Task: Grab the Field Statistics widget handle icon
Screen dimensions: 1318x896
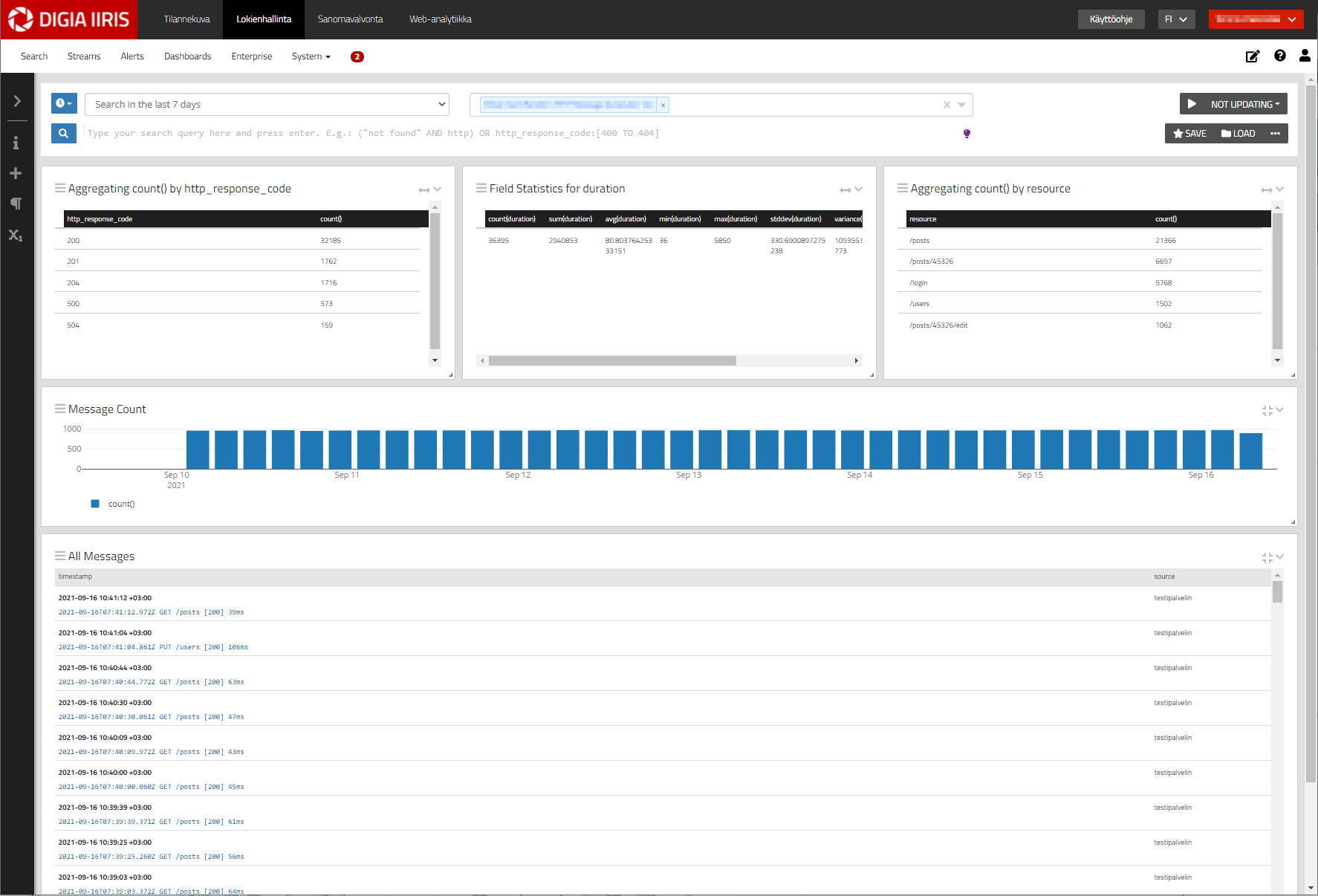Action: (x=481, y=188)
